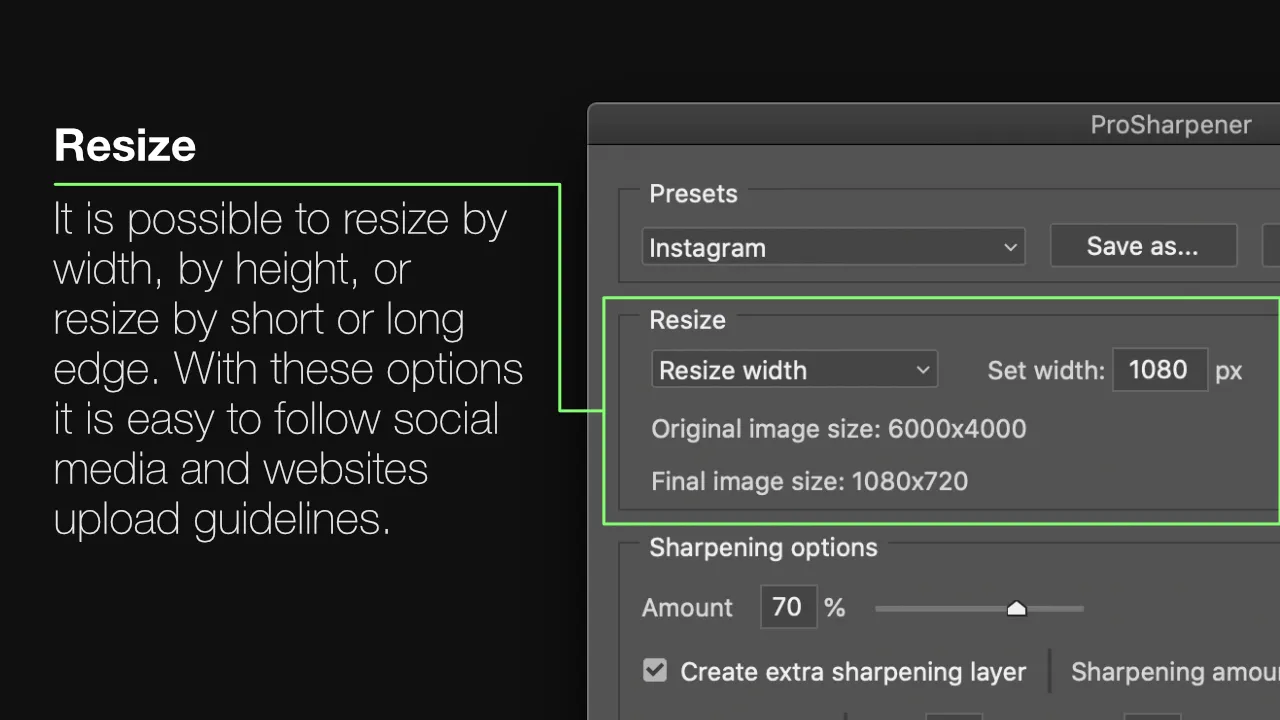Viewport: 1280px width, 720px height.
Task: Click the Presets section header
Action: pos(693,193)
